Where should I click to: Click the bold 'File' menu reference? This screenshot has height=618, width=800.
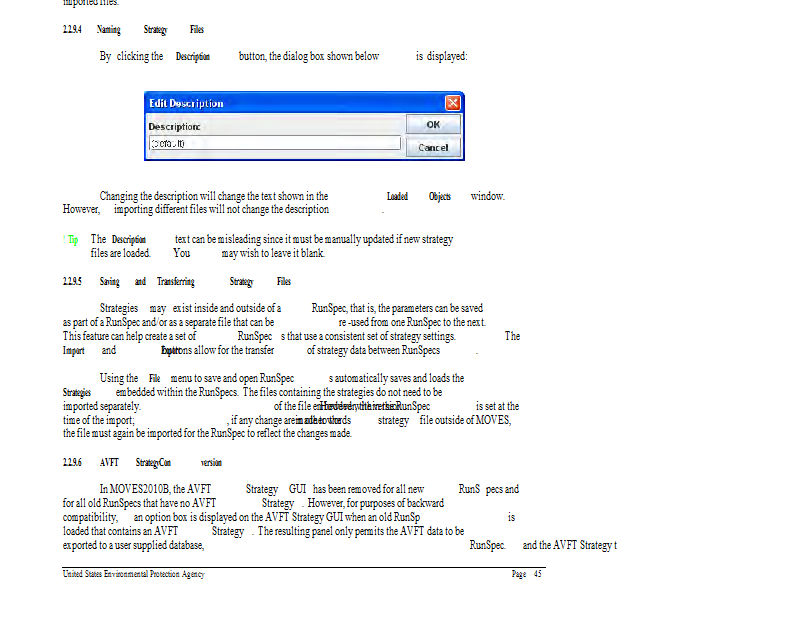point(154,379)
